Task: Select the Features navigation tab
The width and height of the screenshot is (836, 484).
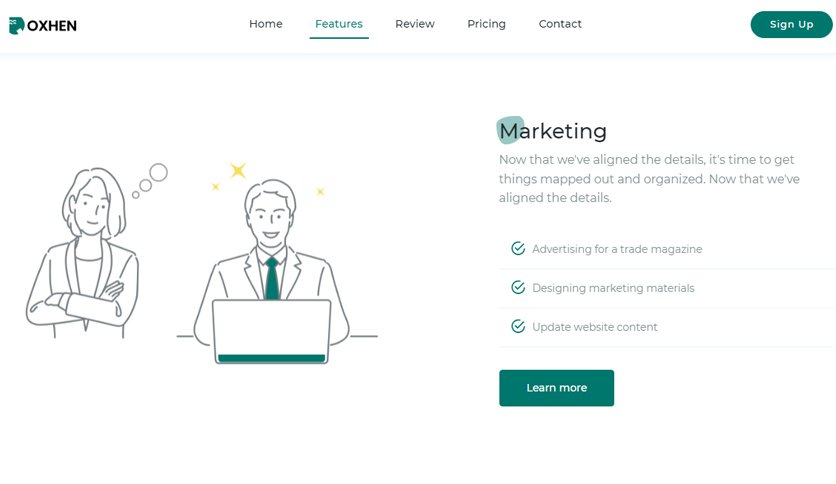Action: 339,24
